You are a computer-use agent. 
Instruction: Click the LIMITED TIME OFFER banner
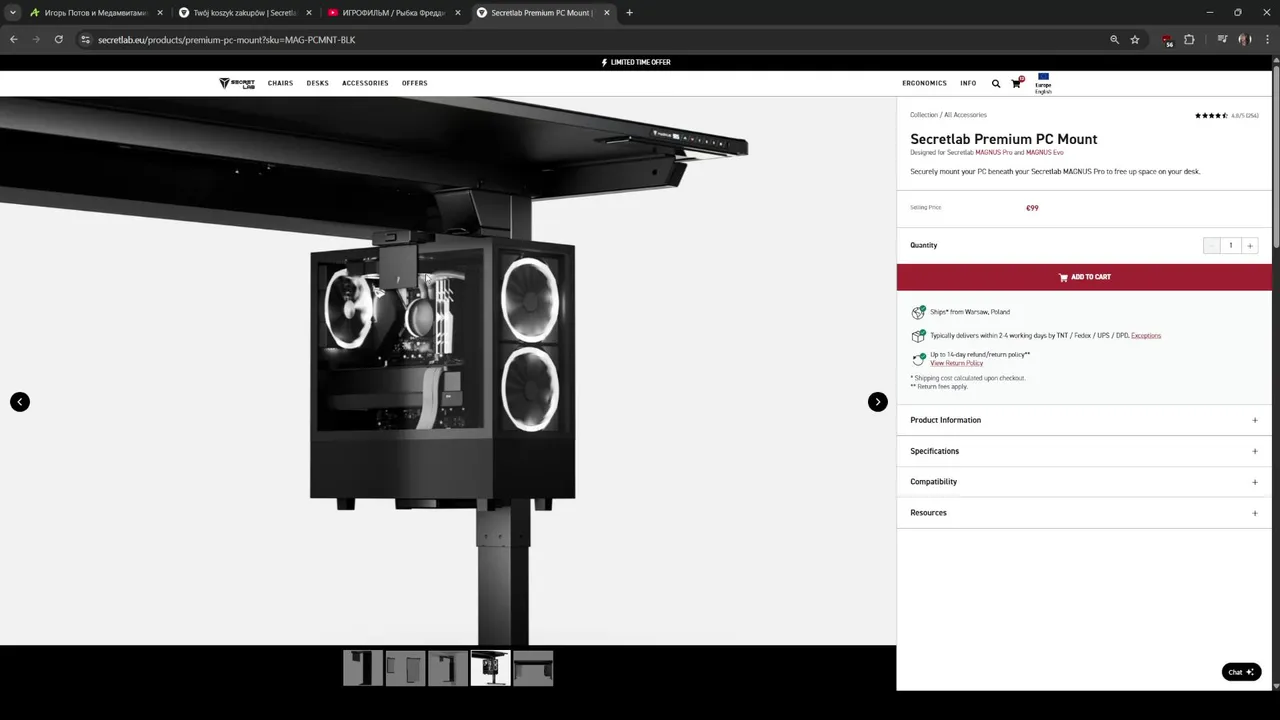(636, 62)
